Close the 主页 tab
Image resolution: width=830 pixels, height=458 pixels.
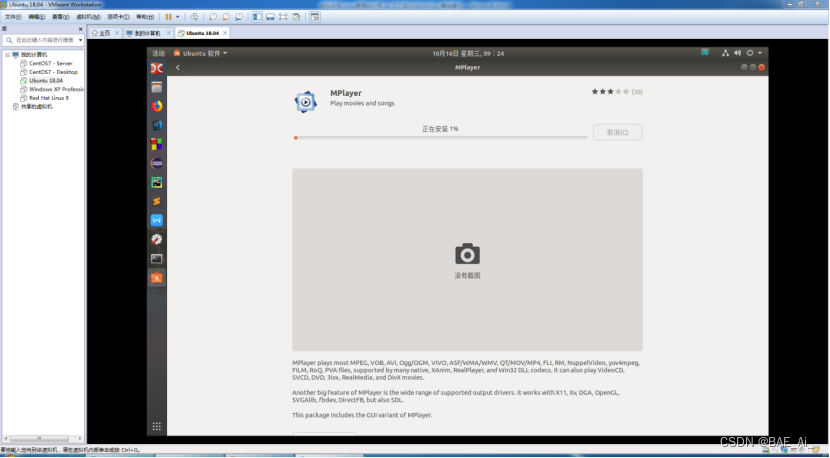117,33
